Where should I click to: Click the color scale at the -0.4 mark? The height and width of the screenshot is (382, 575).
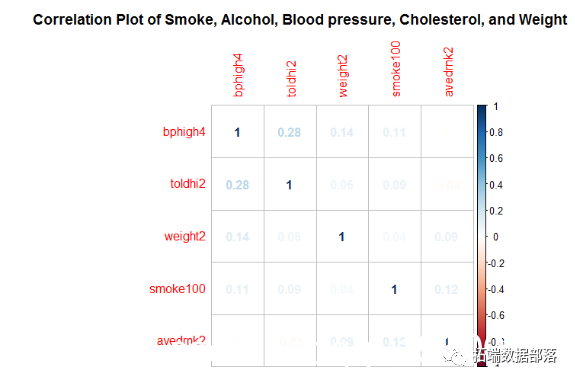[481, 290]
